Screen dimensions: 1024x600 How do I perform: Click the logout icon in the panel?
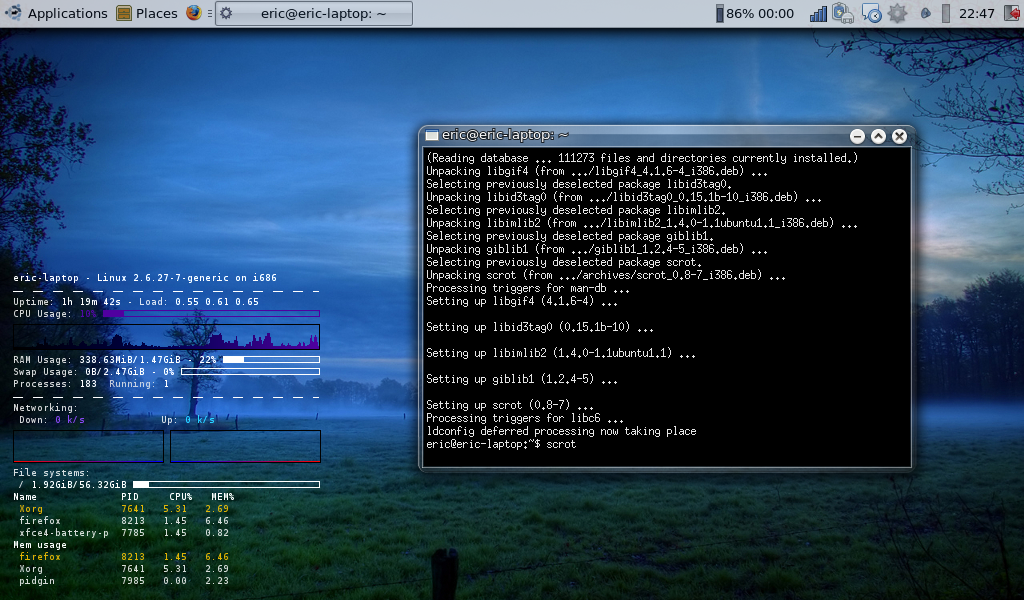coord(1012,13)
